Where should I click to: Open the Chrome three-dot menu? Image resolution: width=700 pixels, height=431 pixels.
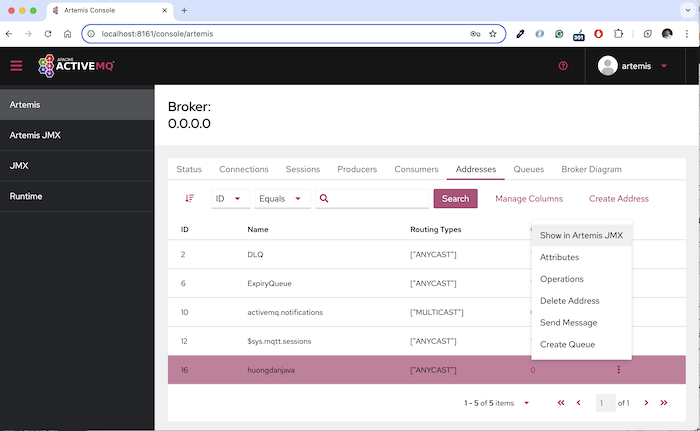(687, 34)
